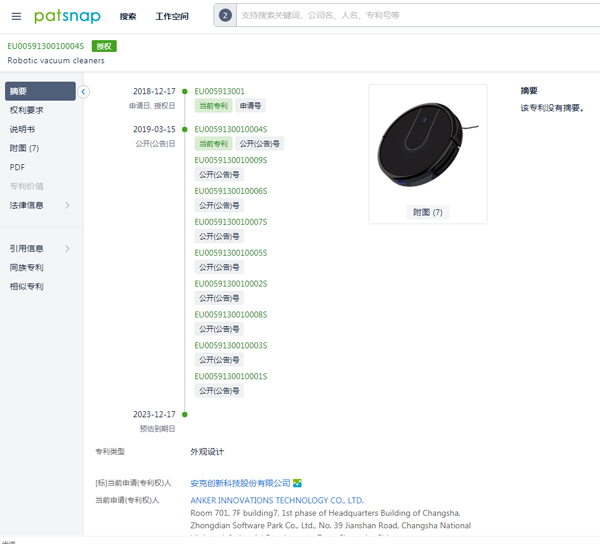Open the PDF sidebar item
600x544 pixels.
coord(17,167)
